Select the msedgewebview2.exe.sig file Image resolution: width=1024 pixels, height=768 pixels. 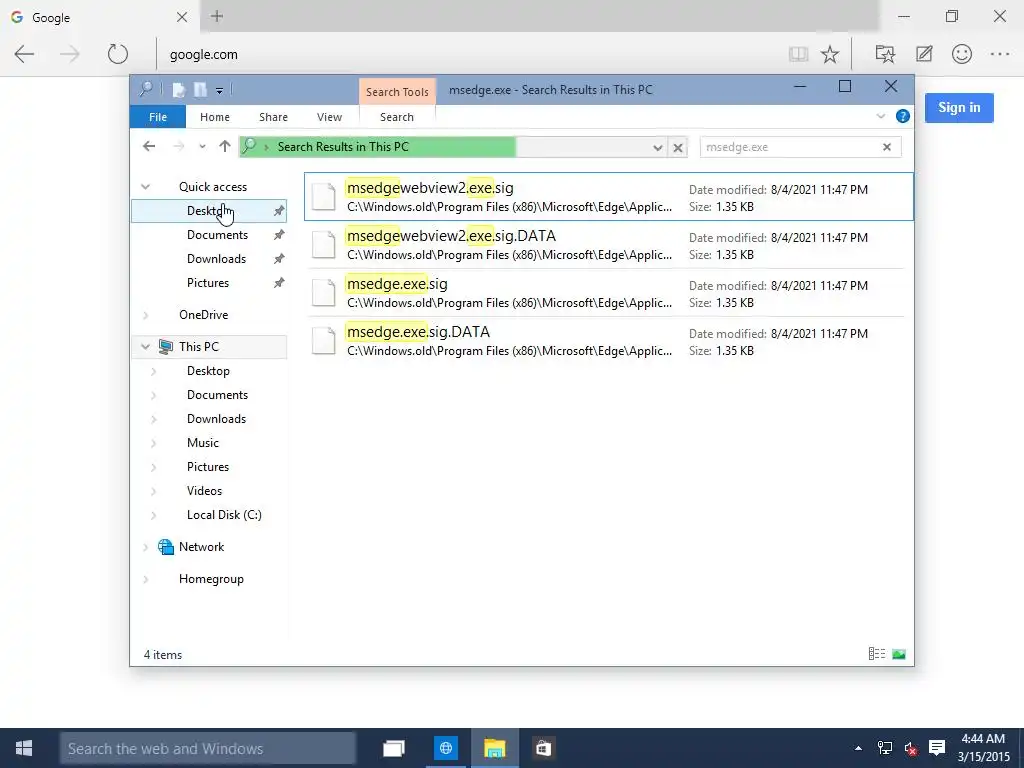coord(609,197)
